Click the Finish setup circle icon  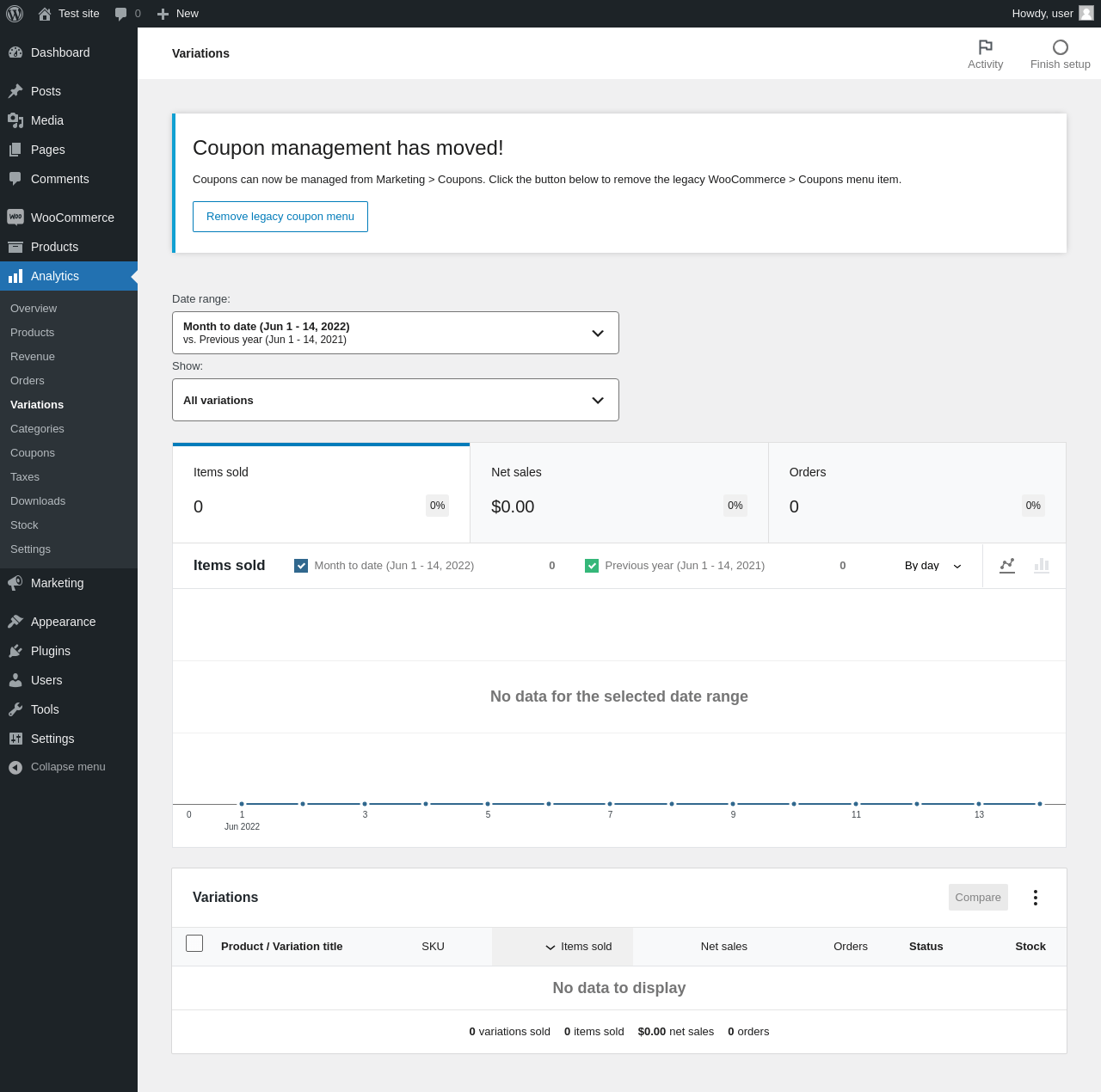tap(1061, 47)
